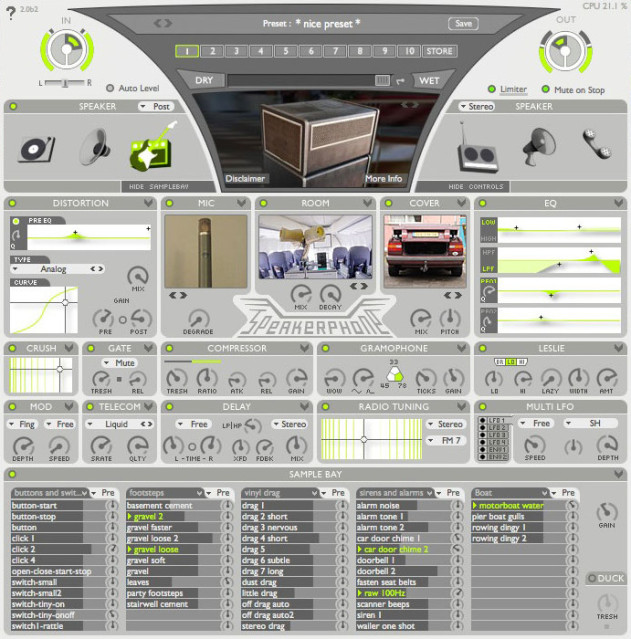Toggle Mute on Stop
631x639 pixels.
(x=545, y=89)
